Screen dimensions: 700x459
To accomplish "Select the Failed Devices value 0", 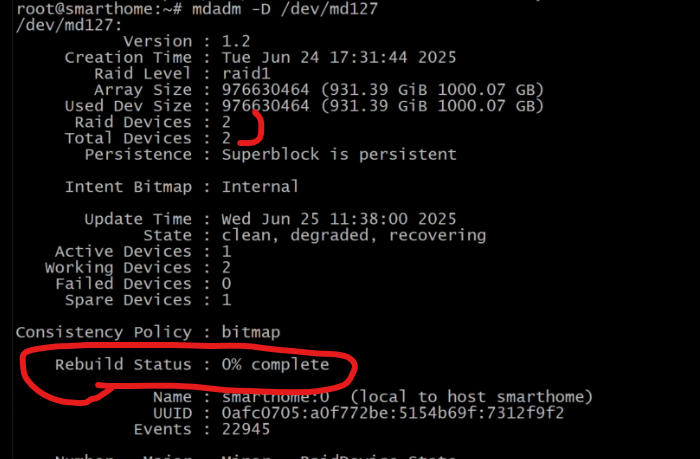I will point(226,284).
